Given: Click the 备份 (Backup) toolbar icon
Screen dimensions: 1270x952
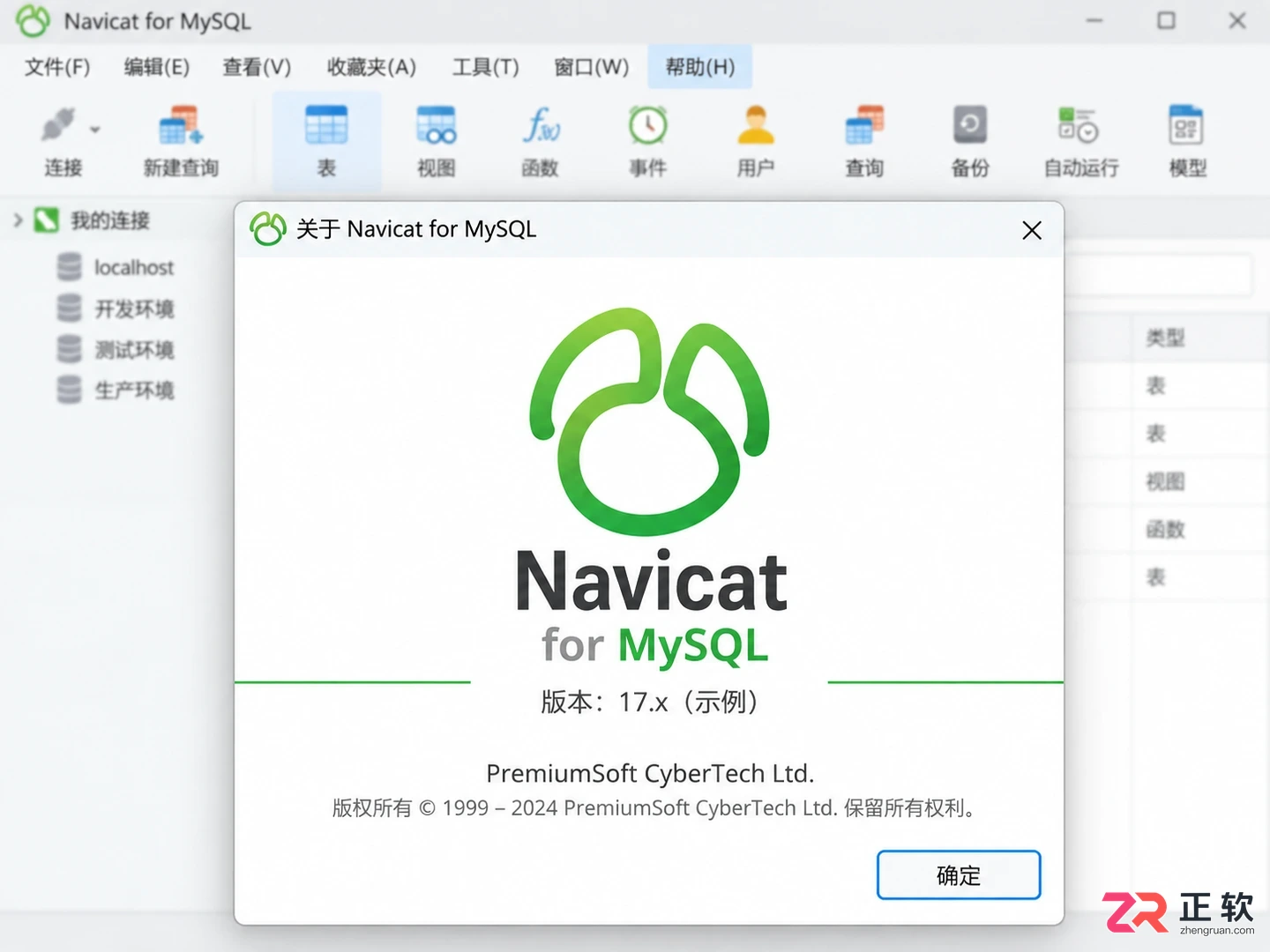Looking at the screenshot, I should click(x=970, y=125).
